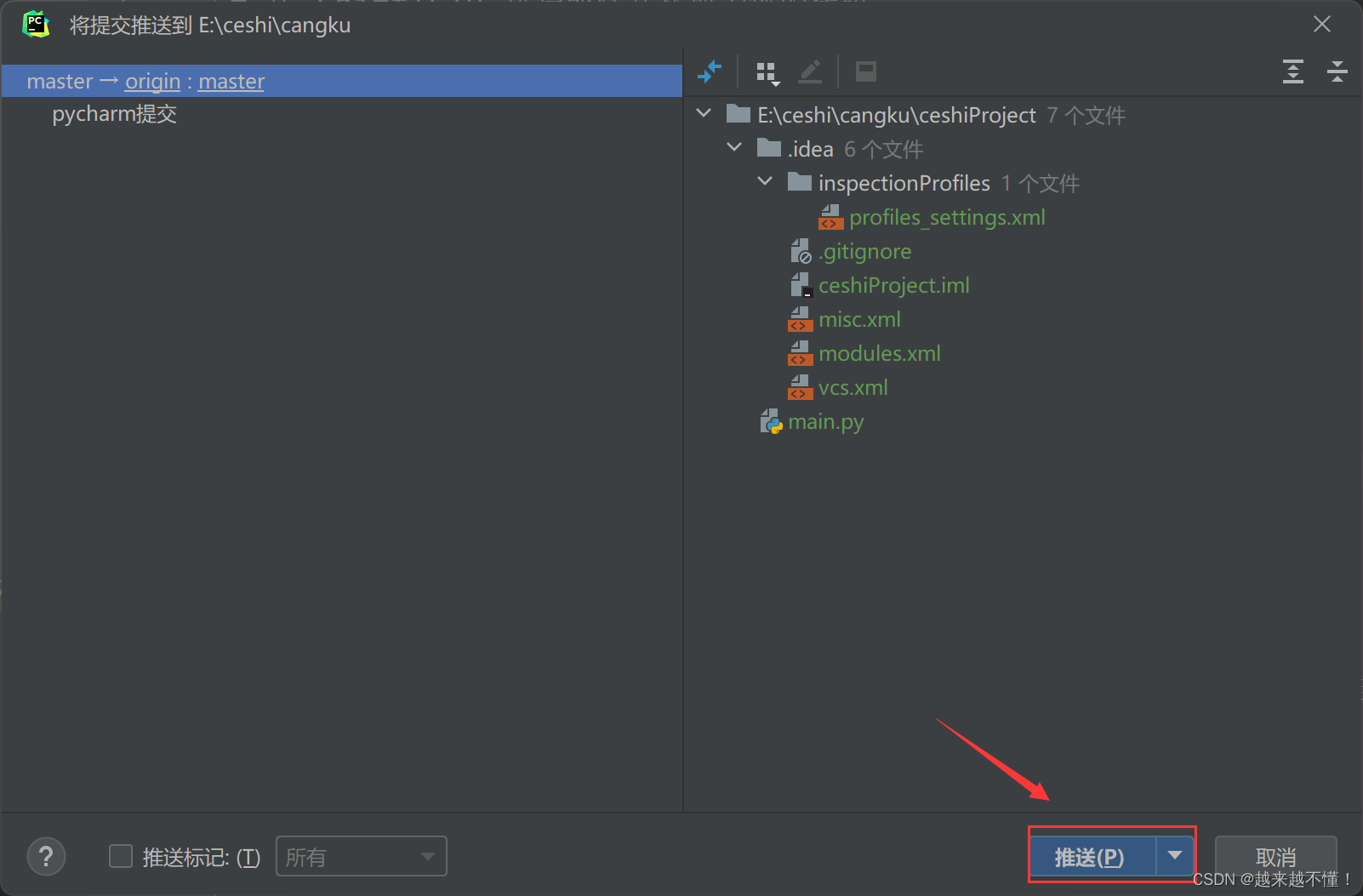The height and width of the screenshot is (896, 1363).
Task: Click the origin remote link
Action: [152, 82]
